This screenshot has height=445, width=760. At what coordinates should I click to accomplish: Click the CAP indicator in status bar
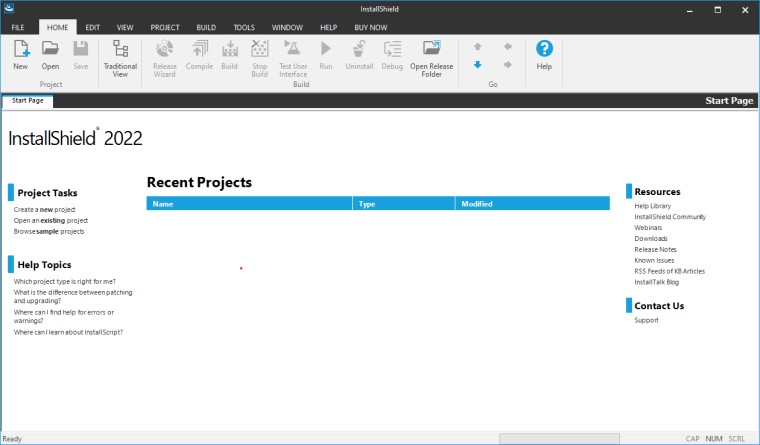click(692, 439)
